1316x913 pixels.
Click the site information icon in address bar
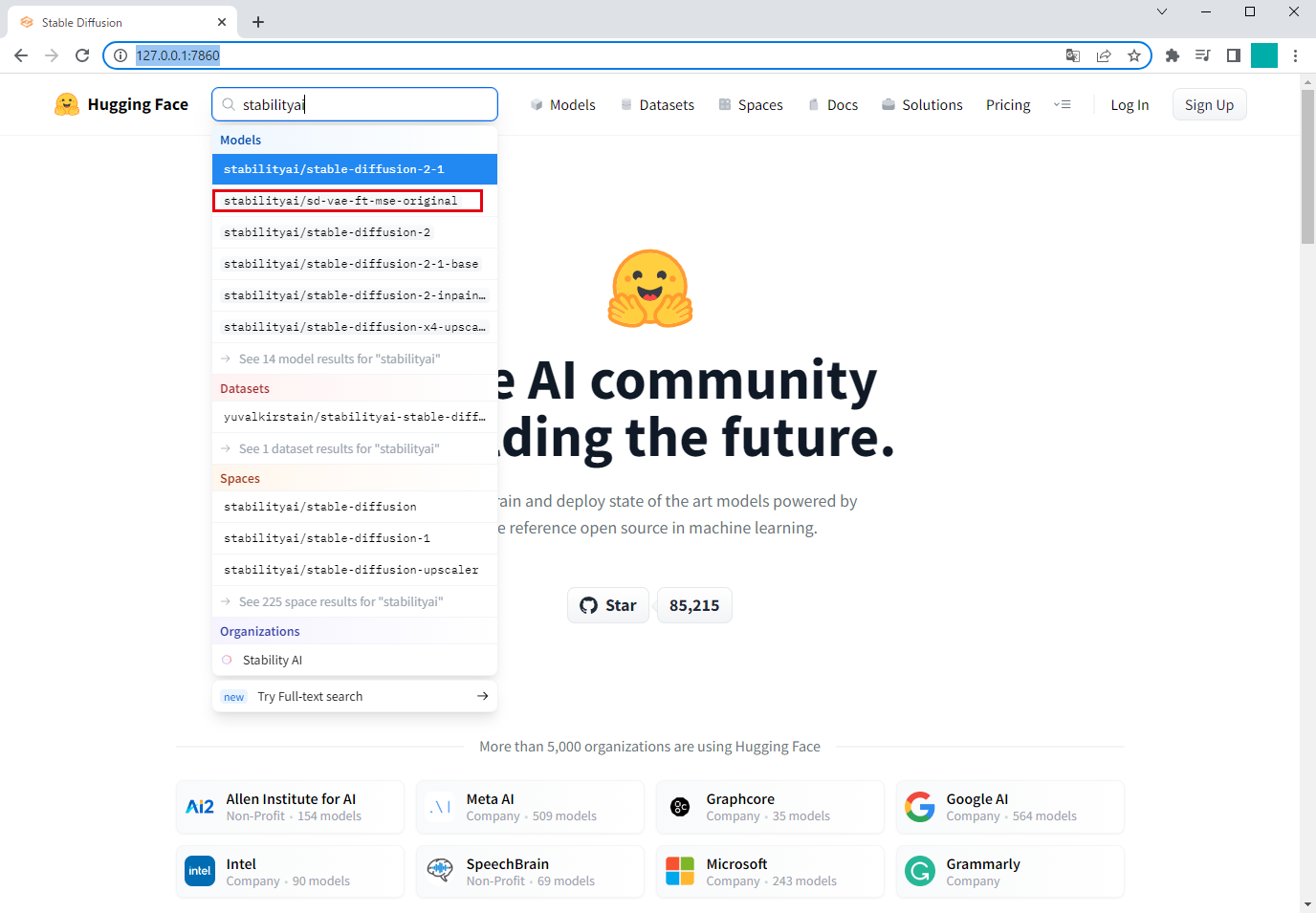pyautogui.click(x=121, y=55)
